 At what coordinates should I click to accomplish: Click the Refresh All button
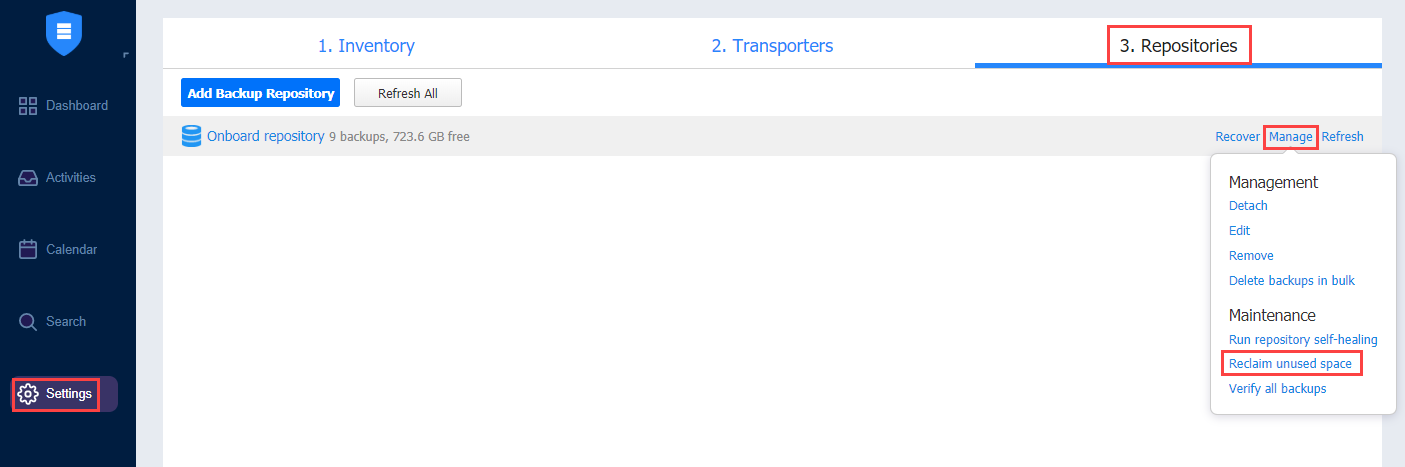[x=408, y=93]
